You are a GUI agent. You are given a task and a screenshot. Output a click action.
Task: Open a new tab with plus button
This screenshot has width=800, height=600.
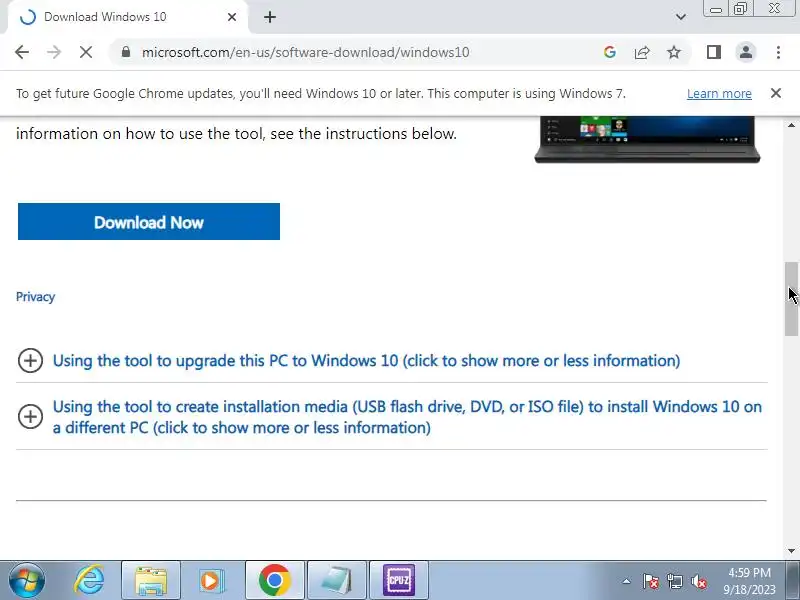click(x=270, y=17)
